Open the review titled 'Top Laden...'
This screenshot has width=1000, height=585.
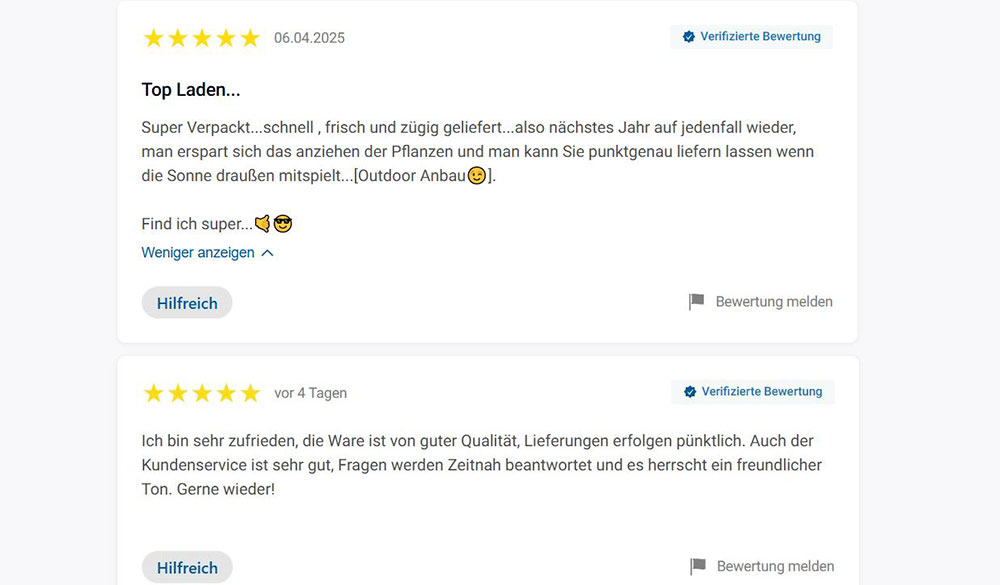(189, 89)
